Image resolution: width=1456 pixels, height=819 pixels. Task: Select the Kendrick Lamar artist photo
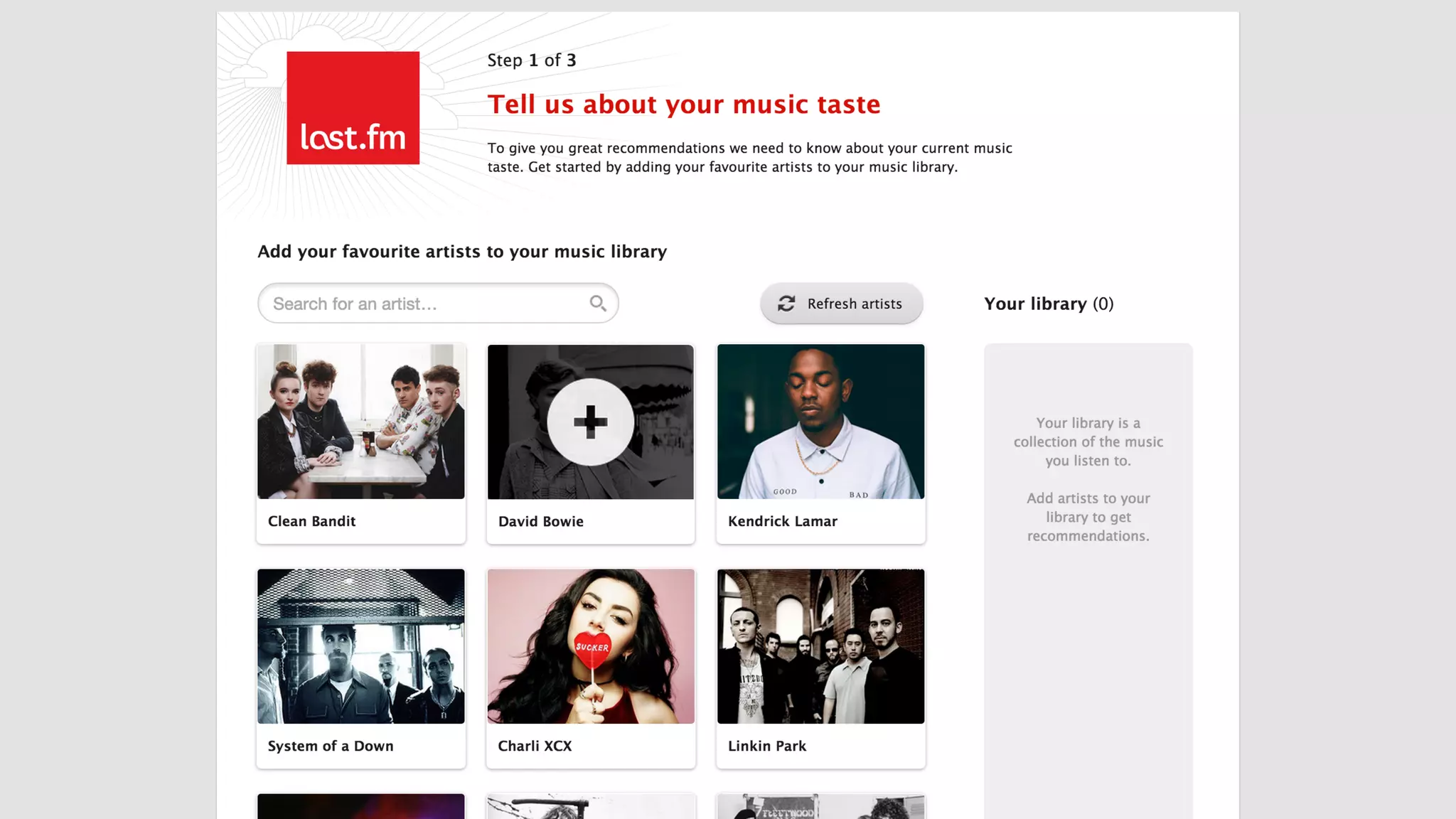820,422
